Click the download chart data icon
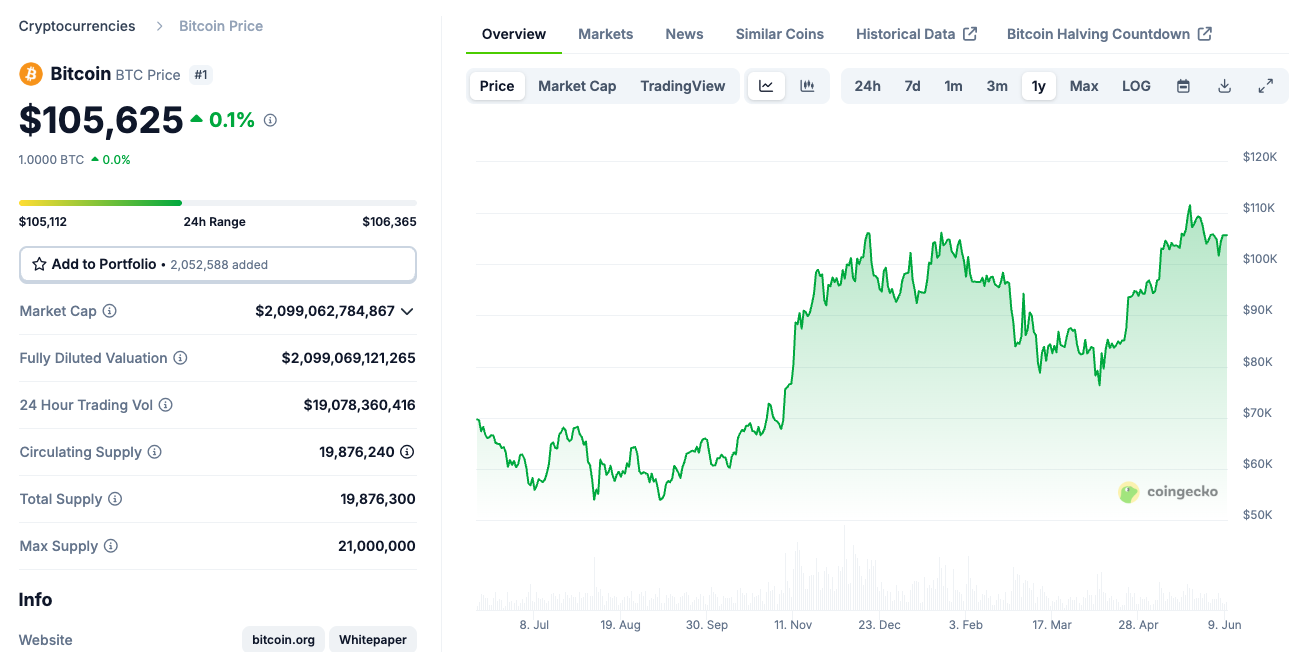 click(1224, 86)
